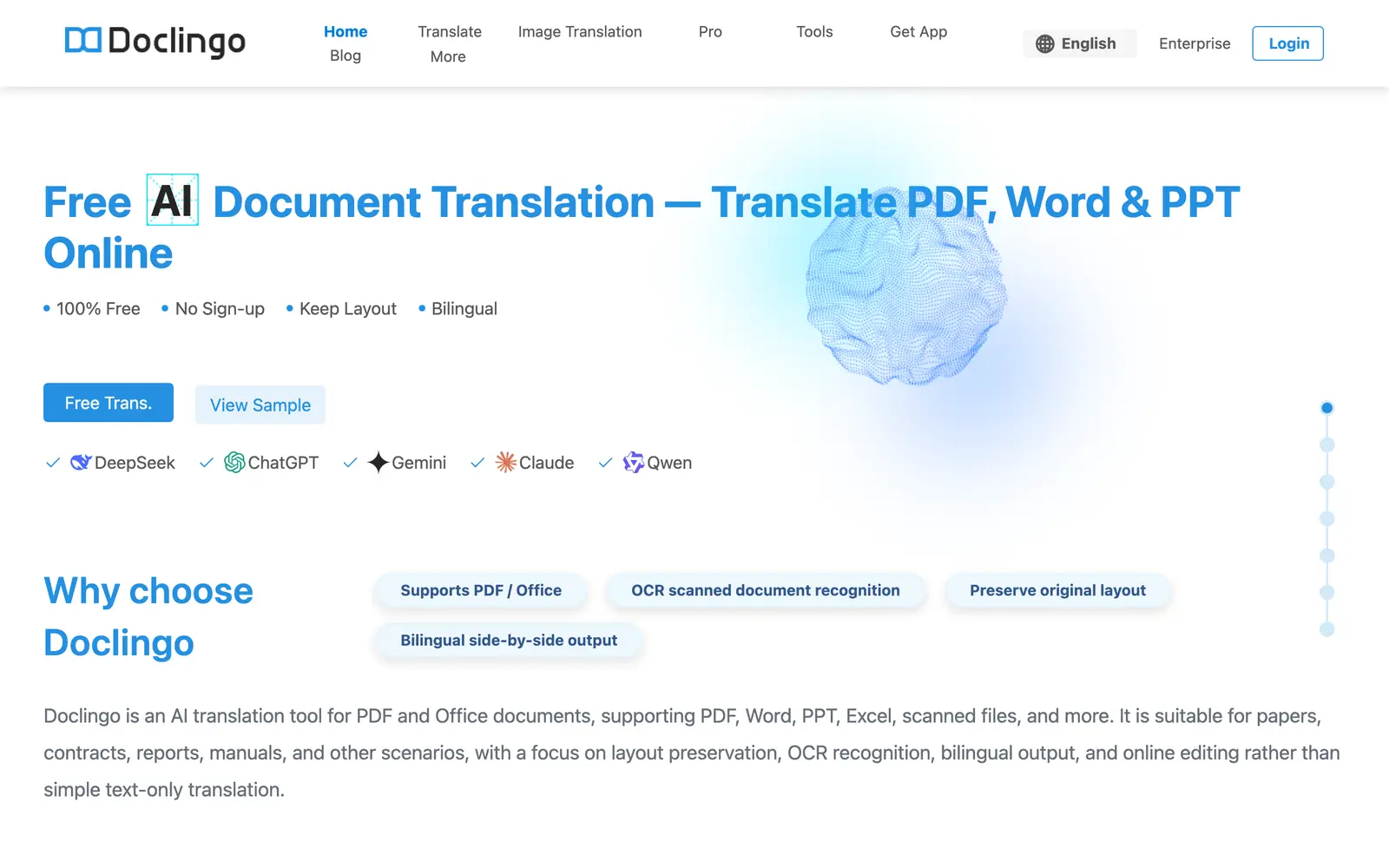Viewport: 1389px width, 868px height.
Task: Click the 'Bilingual' bullet text
Action: (464, 309)
